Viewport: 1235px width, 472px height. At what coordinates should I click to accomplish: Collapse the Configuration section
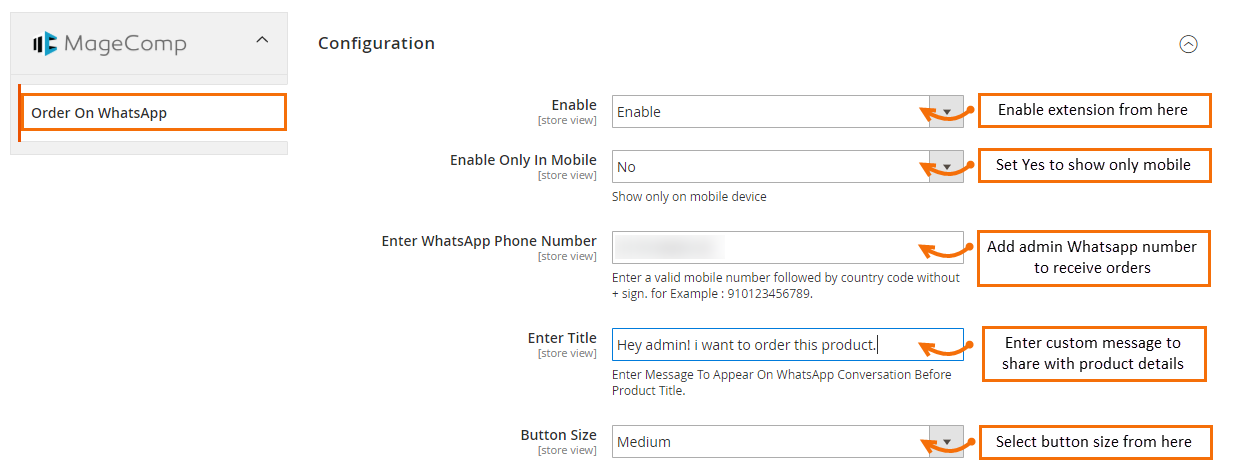coord(1188,44)
